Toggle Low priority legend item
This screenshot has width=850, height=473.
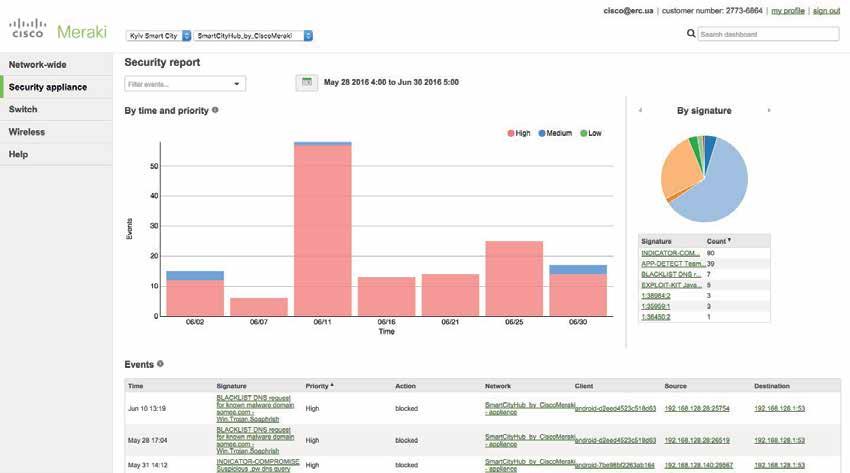pos(591,133)
